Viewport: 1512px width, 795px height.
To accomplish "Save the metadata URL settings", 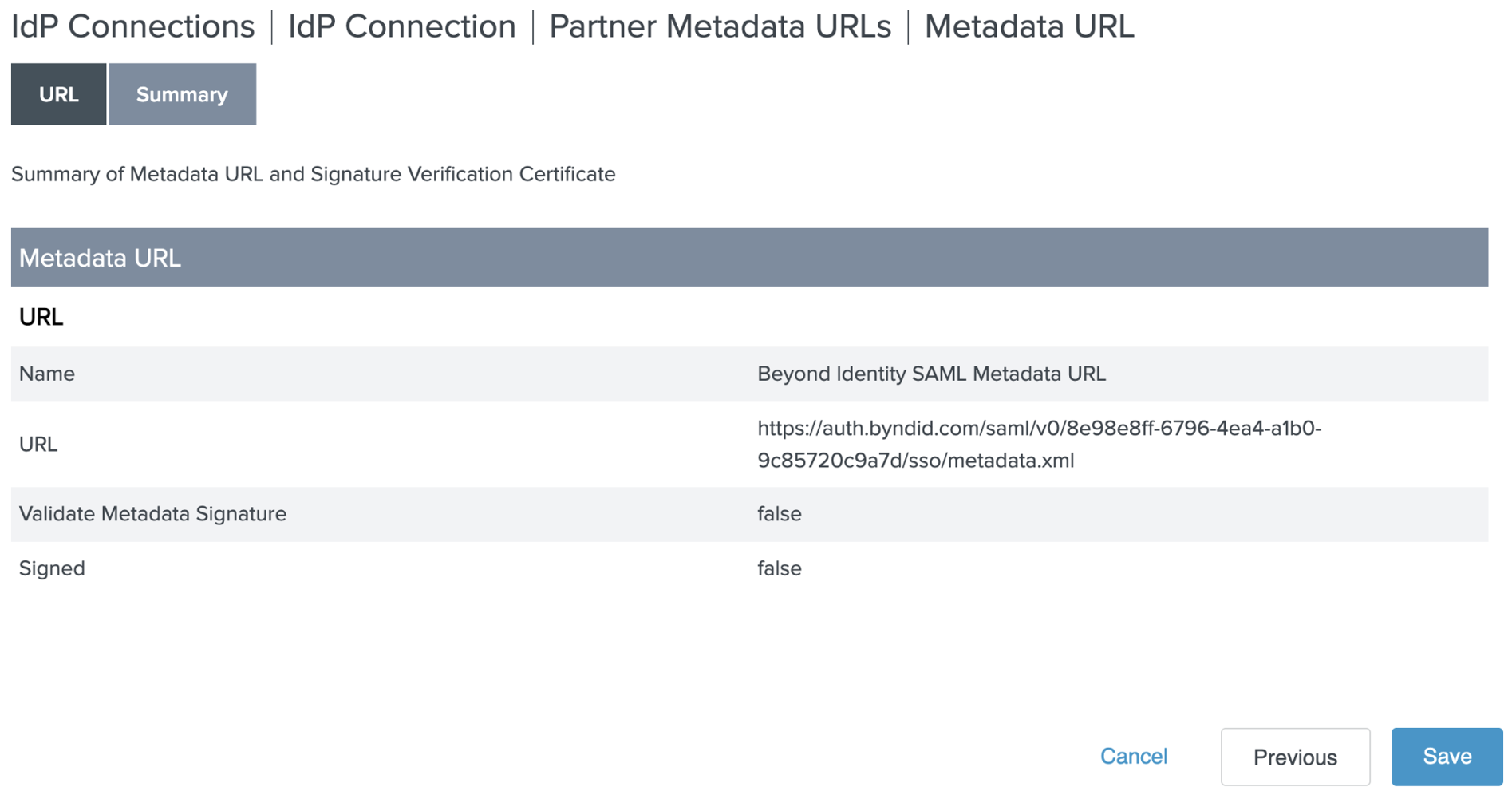I will pos(1446,756).
